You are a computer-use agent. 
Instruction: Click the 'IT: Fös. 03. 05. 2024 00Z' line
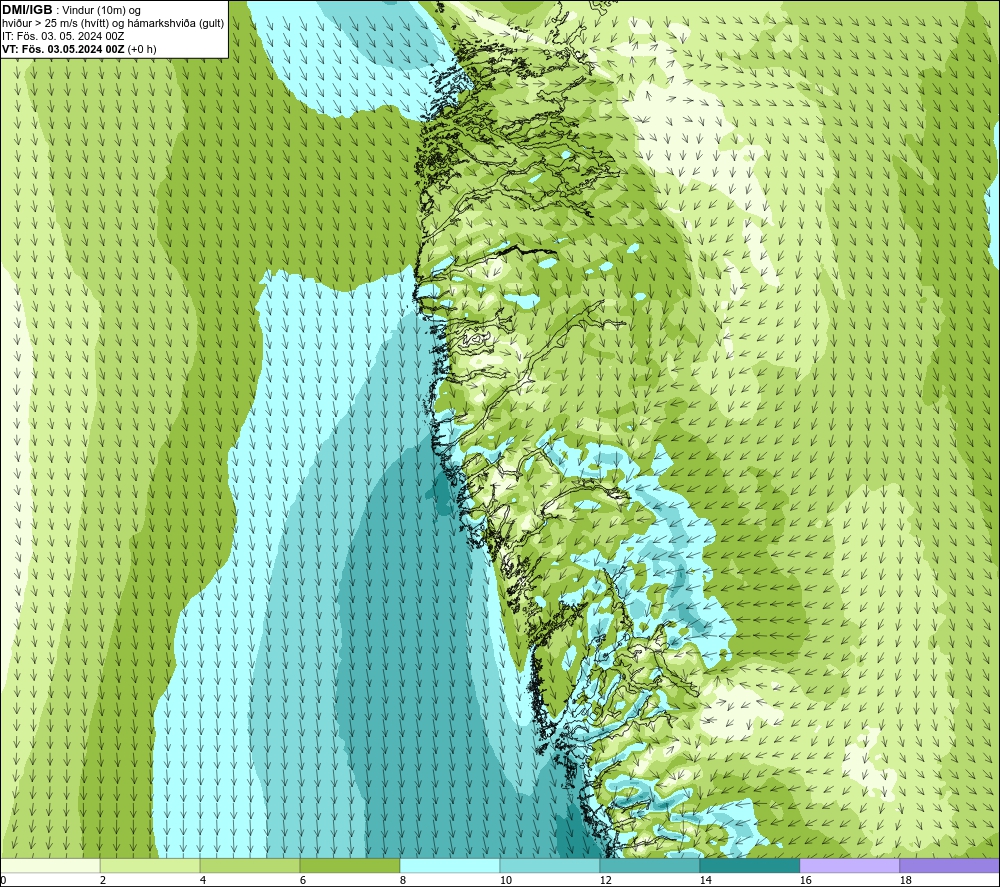click(x=63, y=36)
